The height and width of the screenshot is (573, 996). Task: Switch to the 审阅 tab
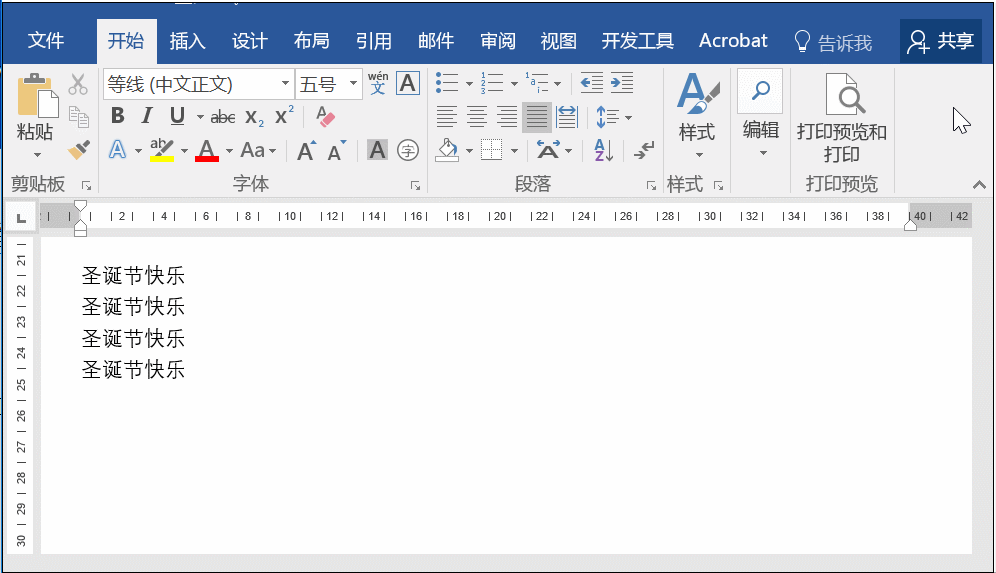497,41
